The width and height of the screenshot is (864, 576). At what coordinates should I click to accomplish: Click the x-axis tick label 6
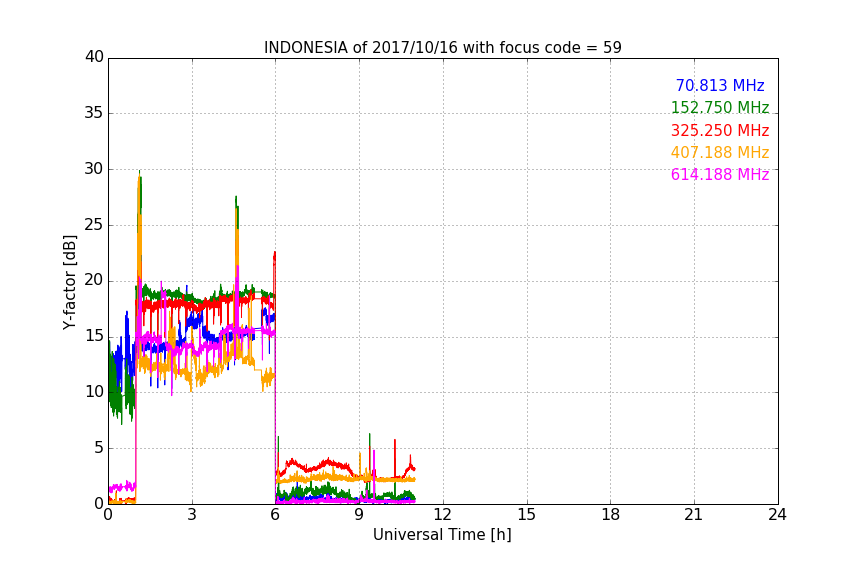(x=276, y=515)
